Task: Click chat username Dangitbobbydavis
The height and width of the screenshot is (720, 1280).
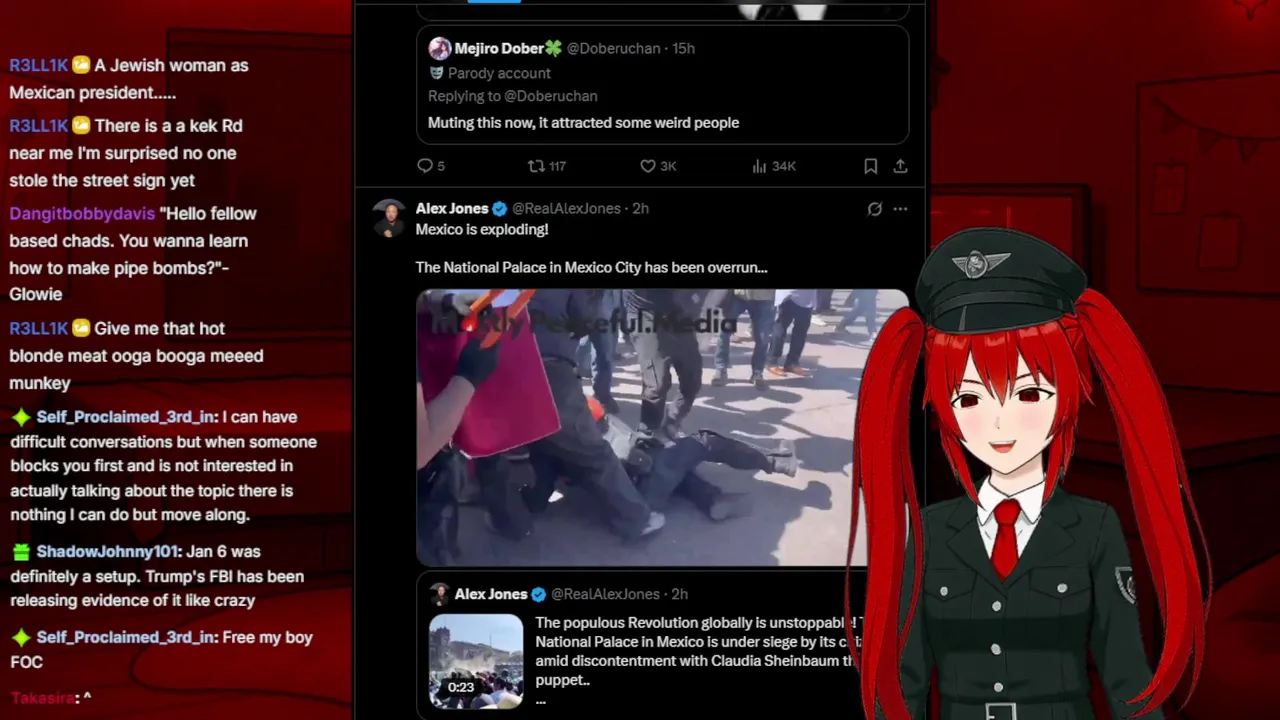Action: click(x=82, y=213)
